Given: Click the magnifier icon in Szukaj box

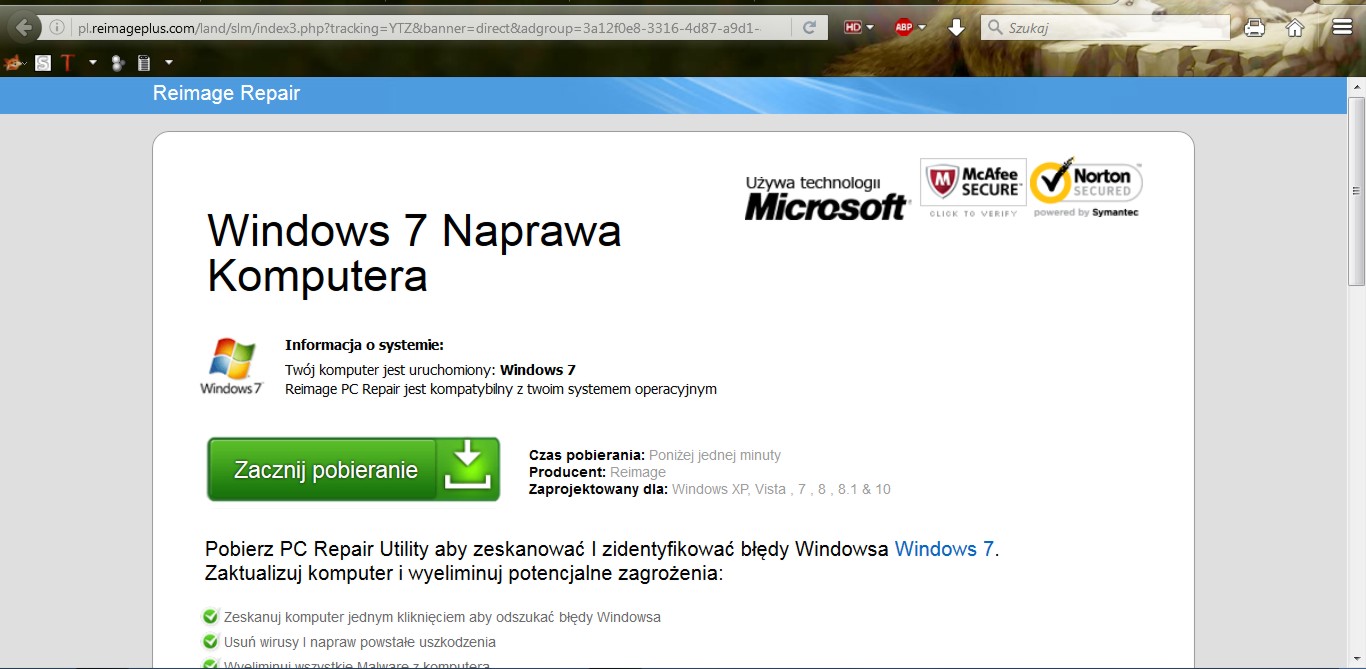Looking at the screenshot, I should [994, 28].
